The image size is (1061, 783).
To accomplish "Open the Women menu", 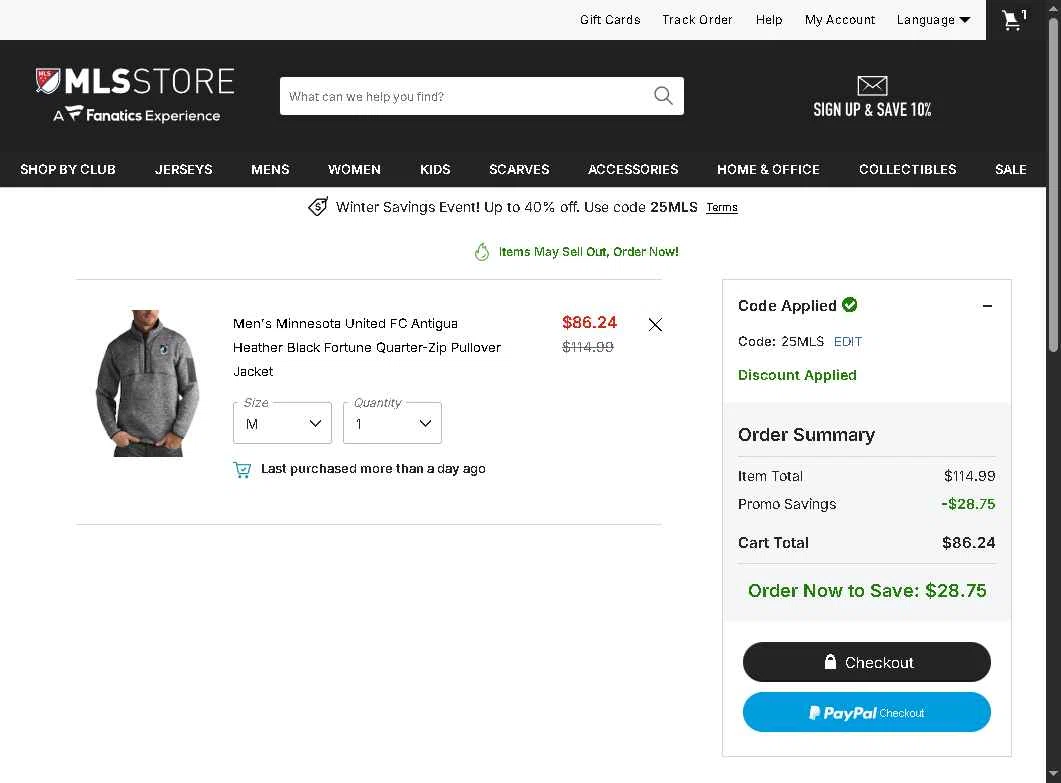I will (354, 169).
